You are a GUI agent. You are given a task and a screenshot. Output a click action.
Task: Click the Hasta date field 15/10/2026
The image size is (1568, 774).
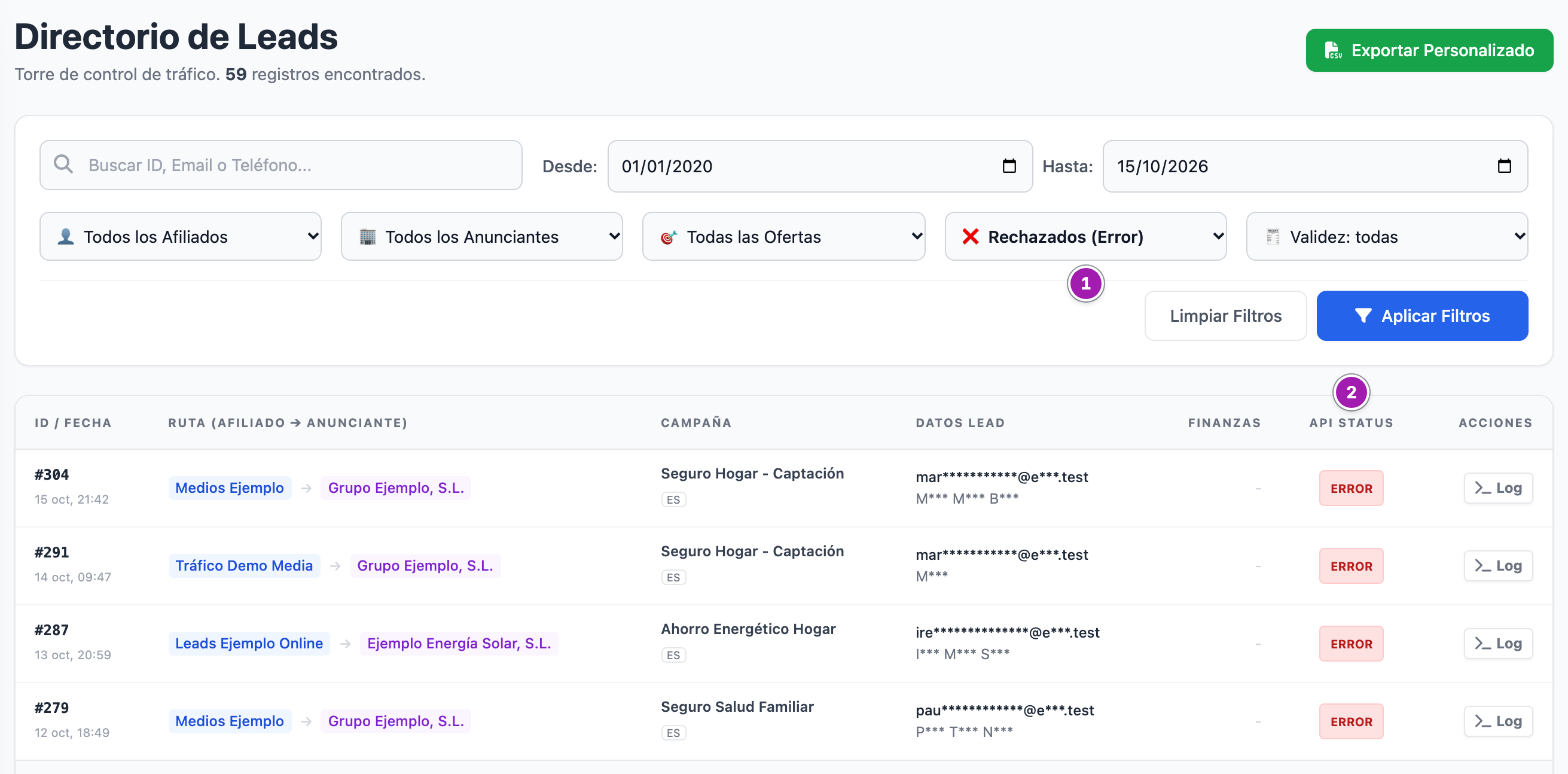[x=1315, y=166]
